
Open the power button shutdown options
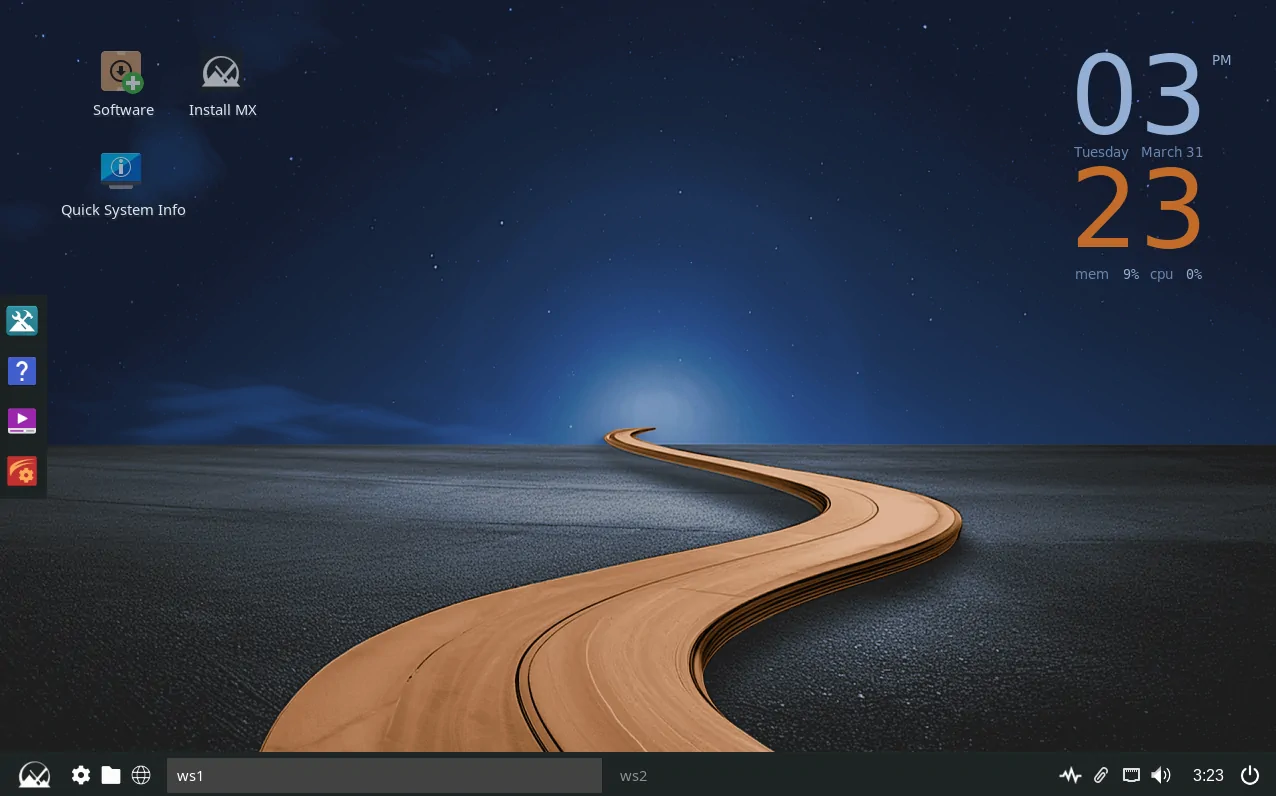click(x=1250, y=775)
